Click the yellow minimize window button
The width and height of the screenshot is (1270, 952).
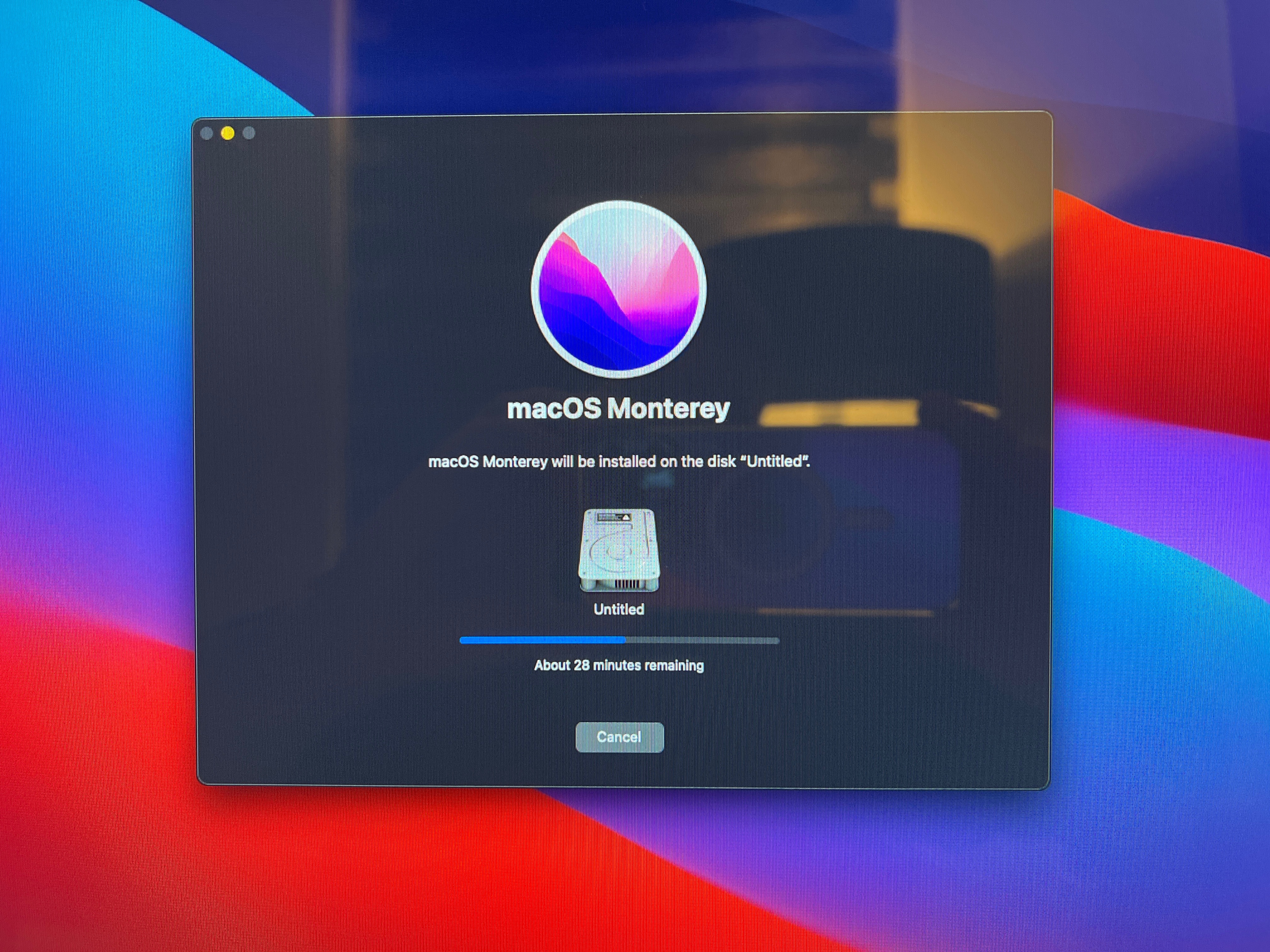point(227,133)
